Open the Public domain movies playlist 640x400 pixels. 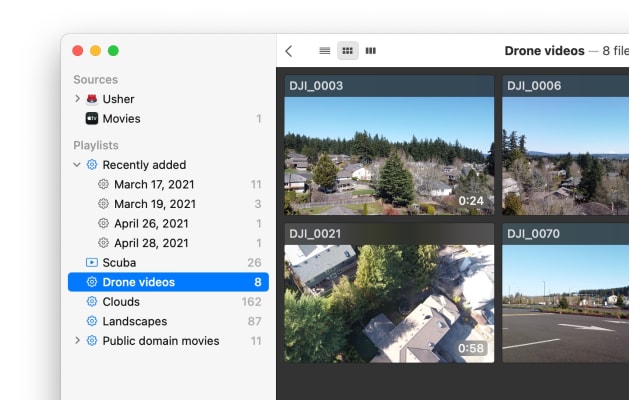pos(168,341)
